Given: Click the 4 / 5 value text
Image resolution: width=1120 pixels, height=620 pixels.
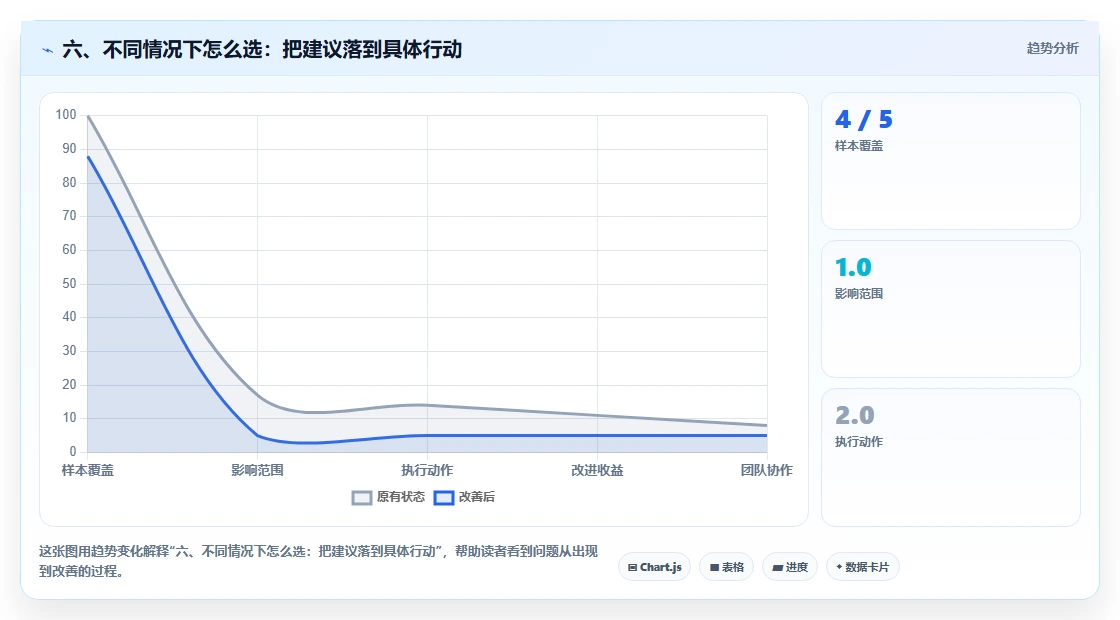Looking at the screenshot, I should pyautogui.click(x=864, y=119).
